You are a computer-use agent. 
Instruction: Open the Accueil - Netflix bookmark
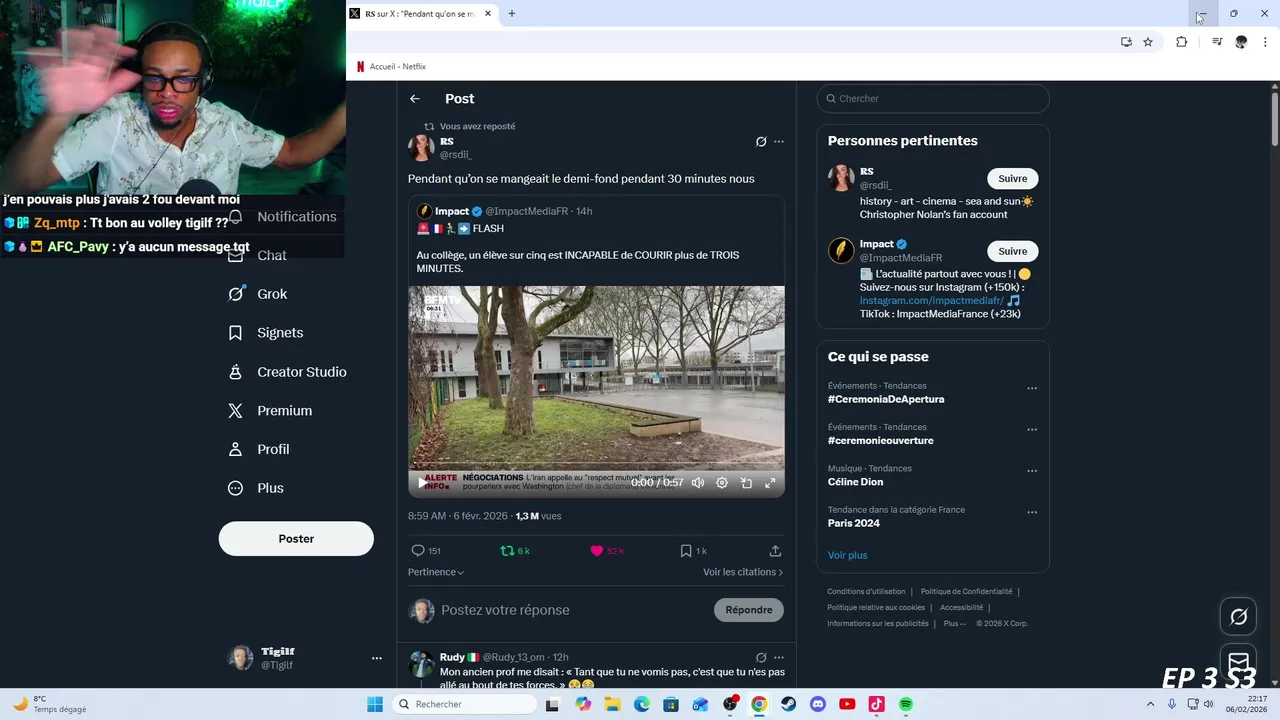click(x=391, y=67)
